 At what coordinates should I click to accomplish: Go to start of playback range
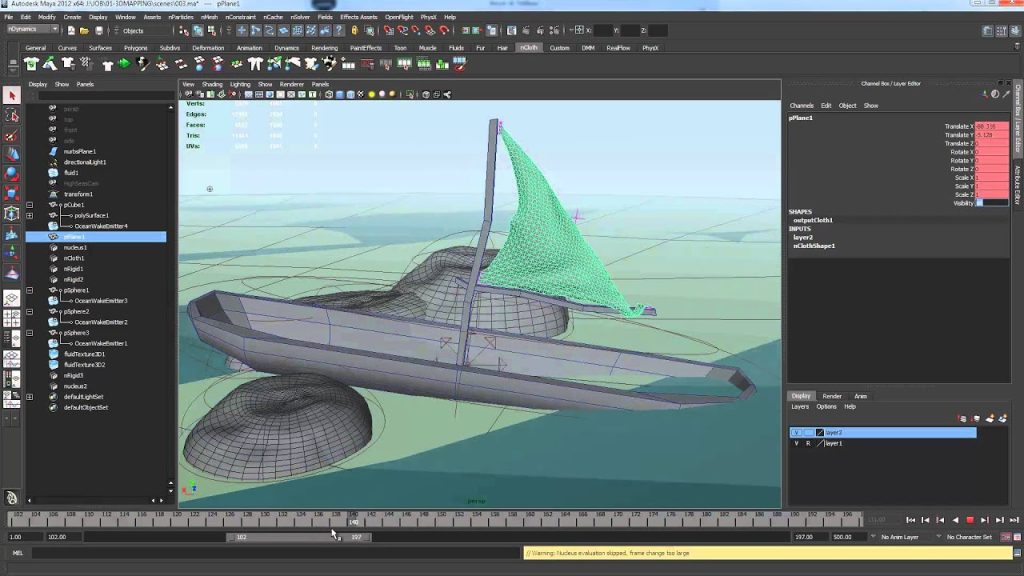[x=910, y=520]
